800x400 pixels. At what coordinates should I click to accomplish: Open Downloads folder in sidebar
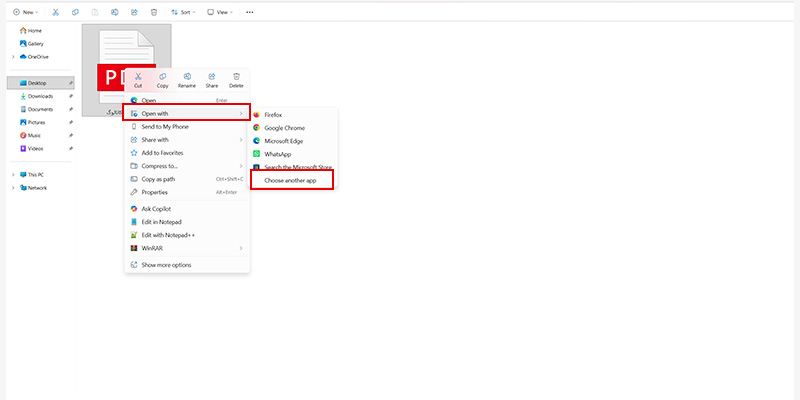(x=41, y=96)
